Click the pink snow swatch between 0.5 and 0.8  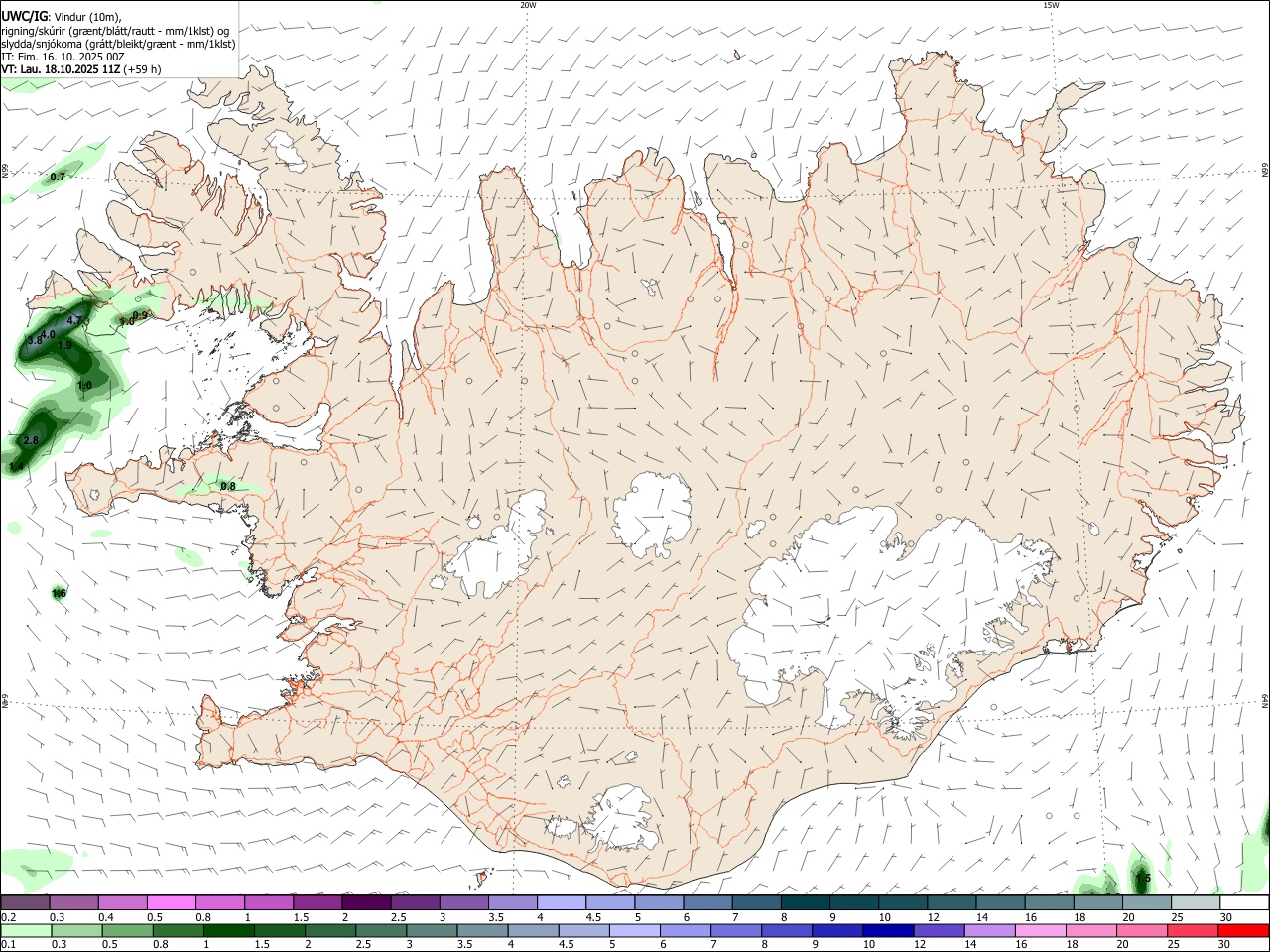(172, 902)
